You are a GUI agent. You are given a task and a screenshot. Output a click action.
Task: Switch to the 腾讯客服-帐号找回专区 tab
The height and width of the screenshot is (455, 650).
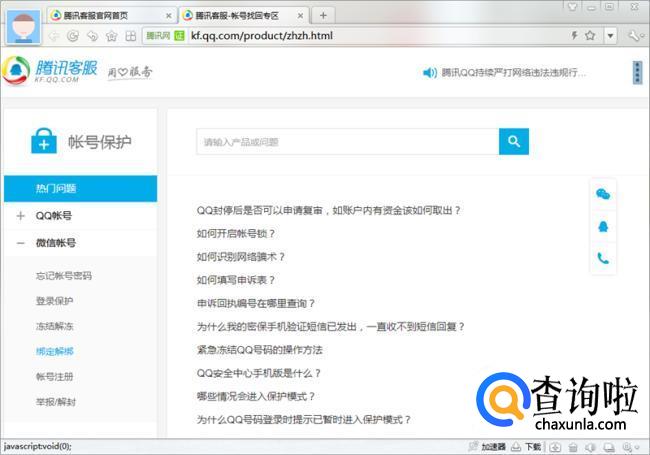244,16
